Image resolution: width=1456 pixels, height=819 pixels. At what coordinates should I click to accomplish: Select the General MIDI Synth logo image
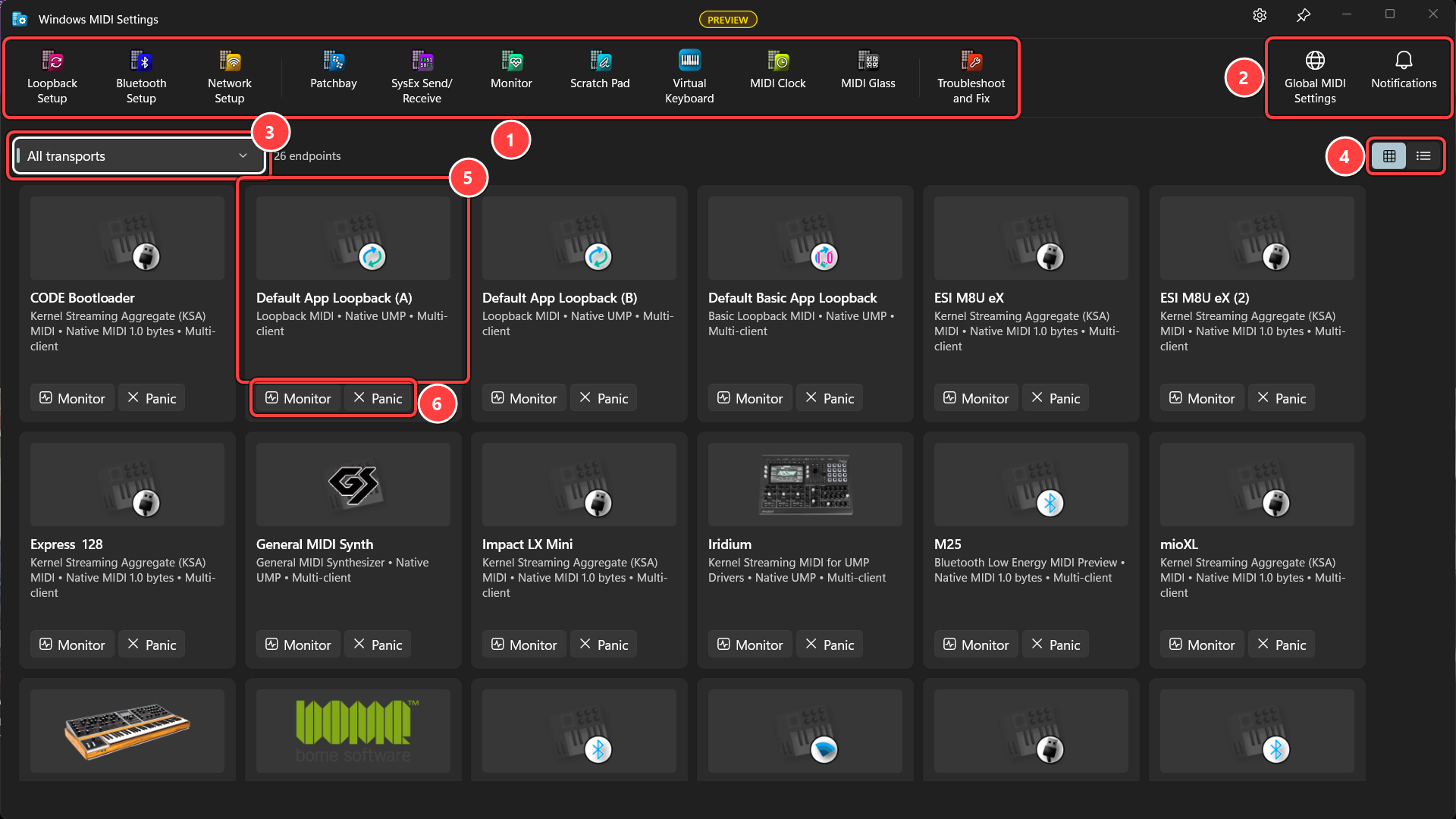click(x=353, y=485)
